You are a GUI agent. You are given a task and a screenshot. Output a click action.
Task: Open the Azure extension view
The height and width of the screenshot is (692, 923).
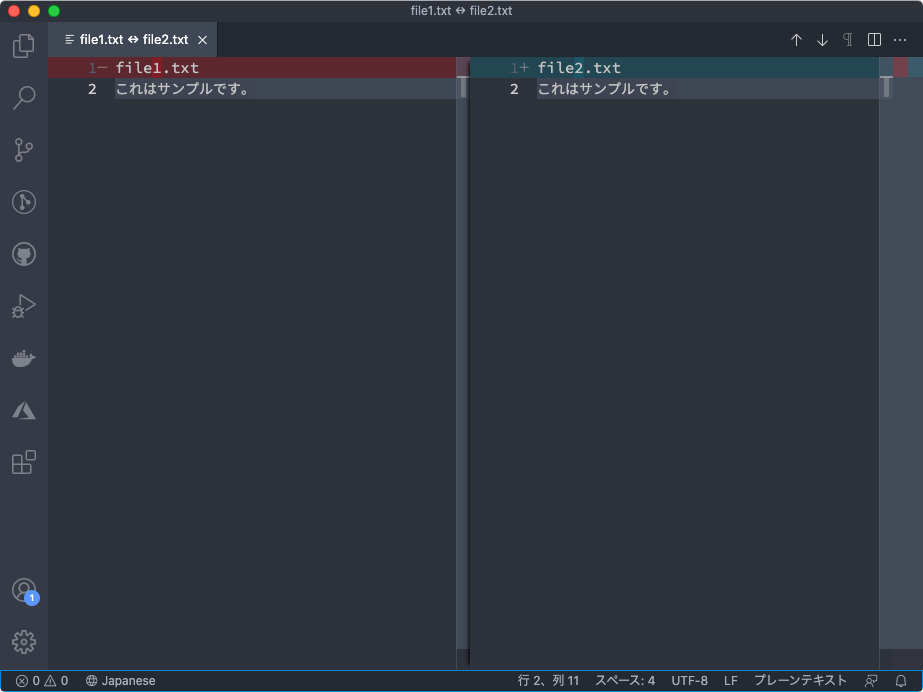[23, 410]
